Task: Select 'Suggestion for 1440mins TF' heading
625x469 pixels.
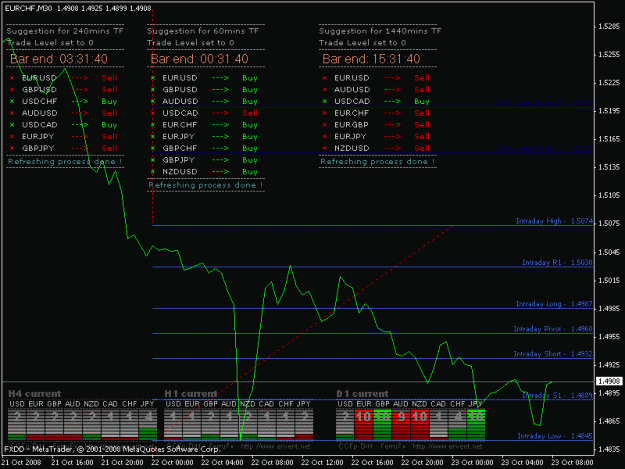Action: [380, 31]
